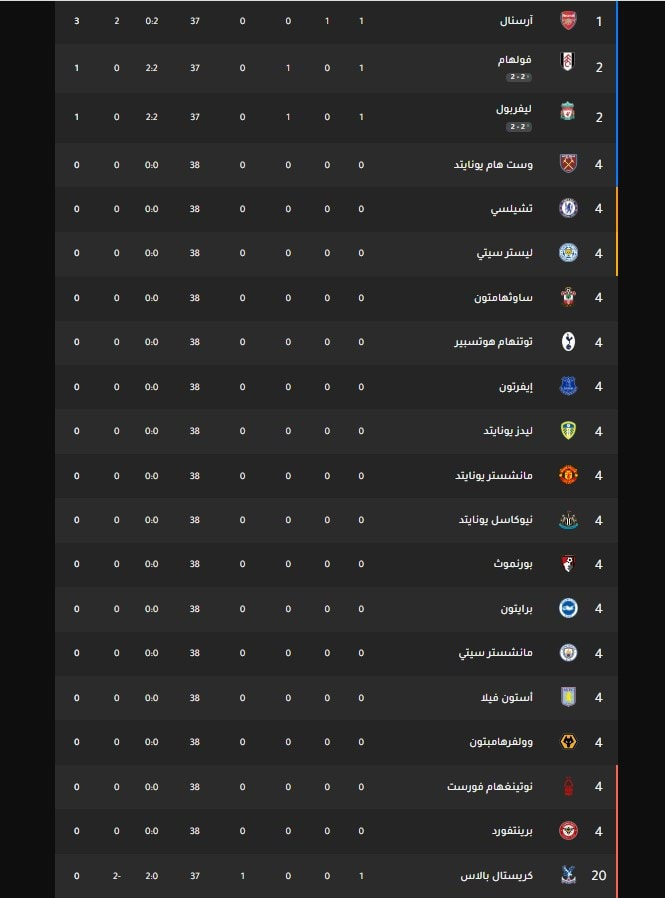Click the Leicester City crest

coord(568,253)
